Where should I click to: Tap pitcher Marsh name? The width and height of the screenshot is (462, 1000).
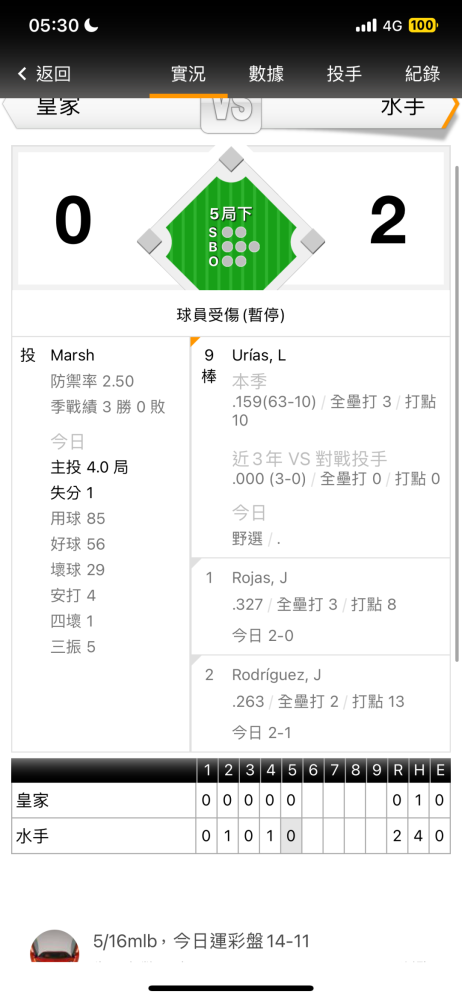pos(72,355)
